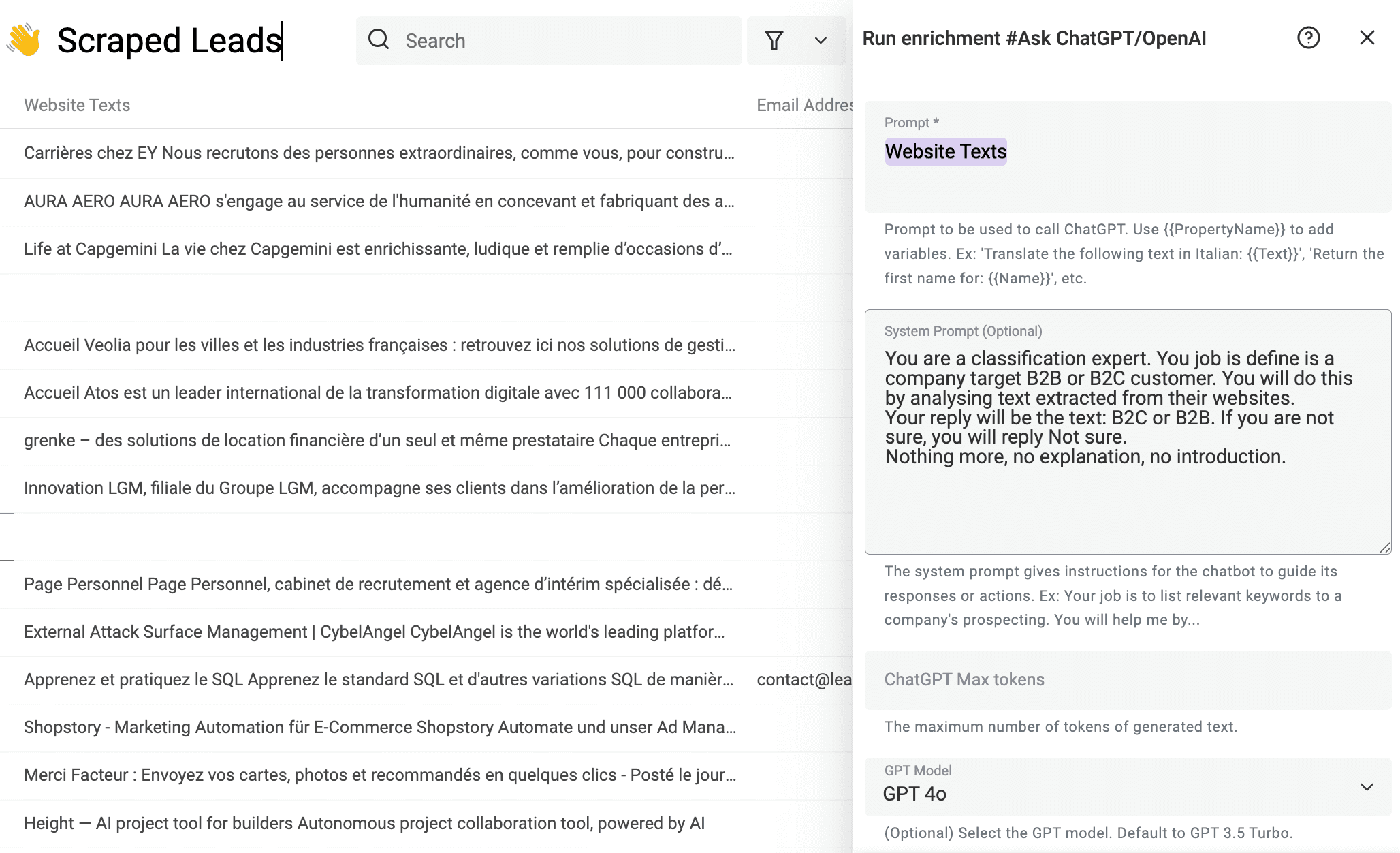
Task: Click the Prompt field label area
Action: click(x=912, y=123)
